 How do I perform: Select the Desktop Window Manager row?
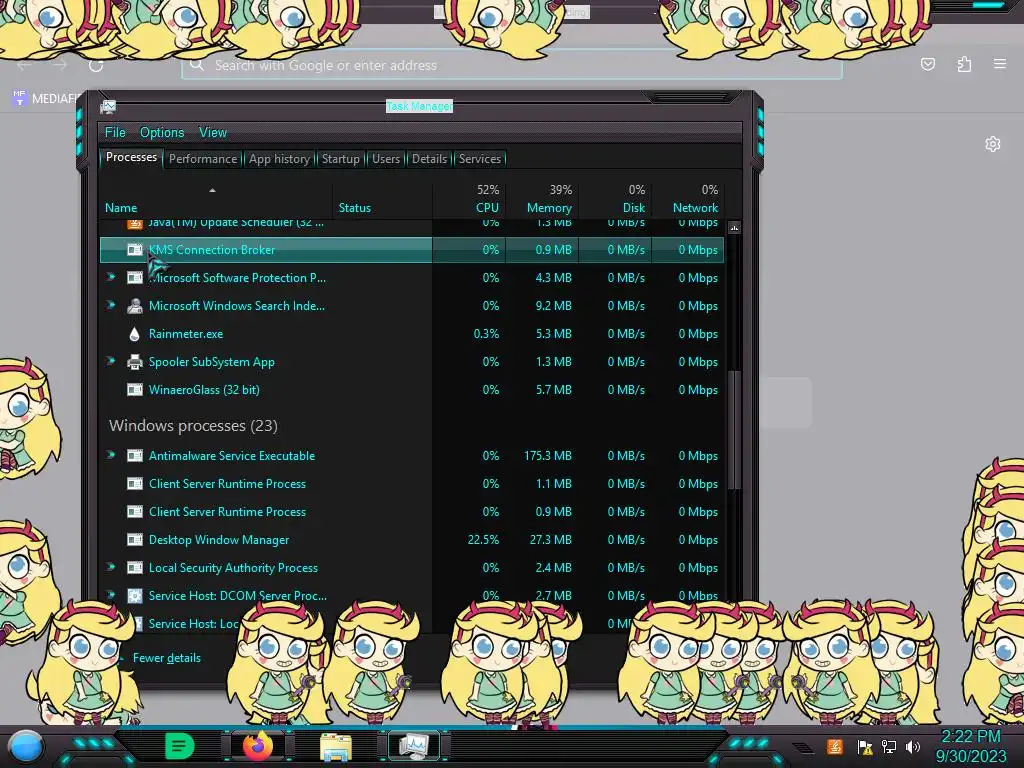tap(412, 540)
